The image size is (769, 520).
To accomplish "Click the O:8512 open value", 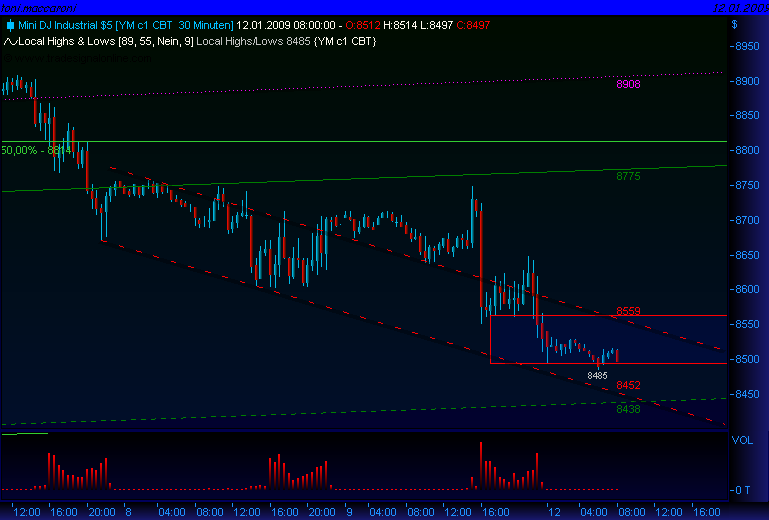I will pyautogui.click(x=362, y=25).
